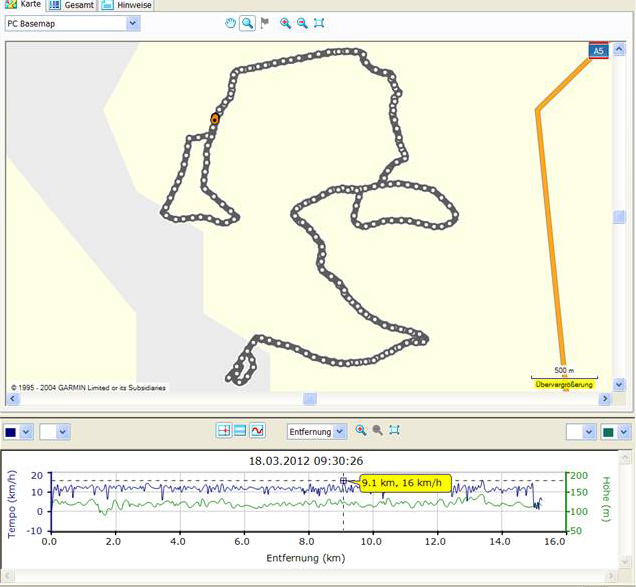Image resolution: width=636 pixels, height=587 pixels.
Task: Zoom in on the chart
Action: [360, 431]
